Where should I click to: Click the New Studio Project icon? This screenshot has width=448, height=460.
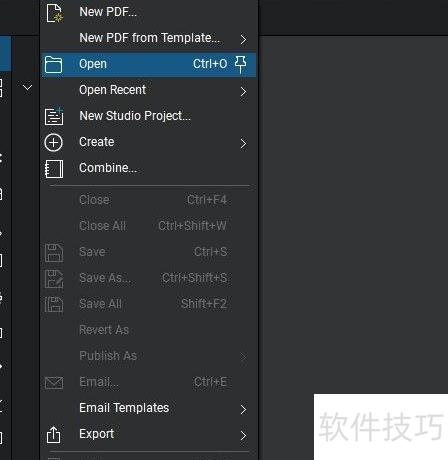pos(54,116)
